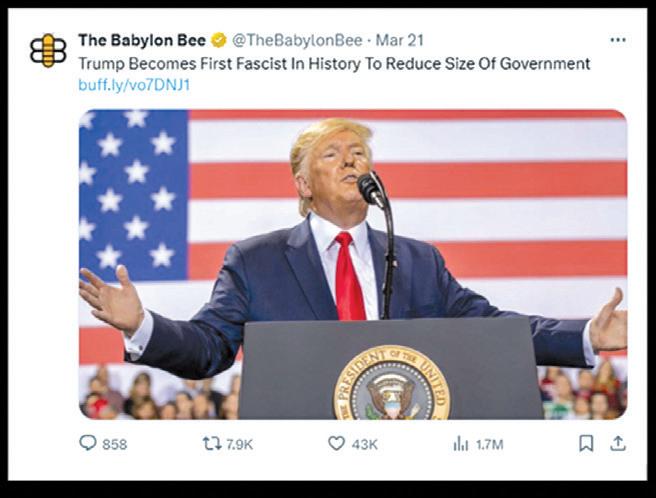
Task: Click the gold verified badge
Action: [x=218, y=41]
